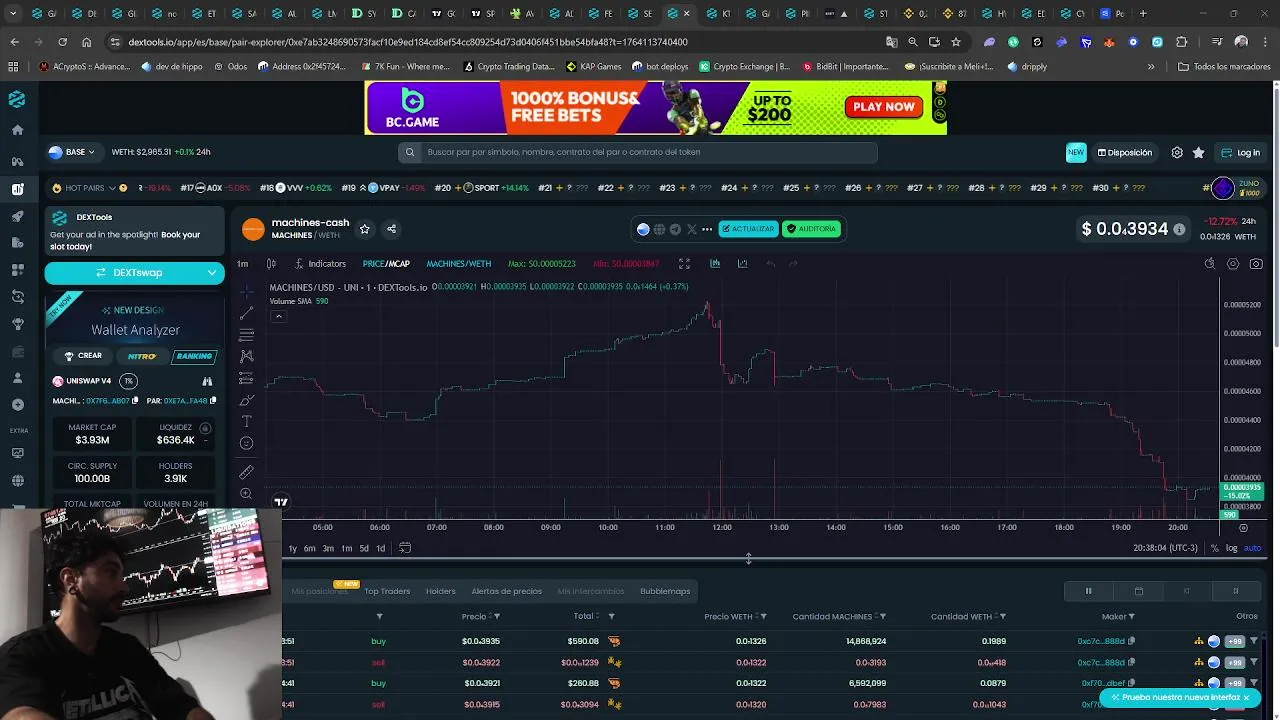Filter by Cantidad WETH column
Screen dimensions: 1280x720
(1003, 617)
